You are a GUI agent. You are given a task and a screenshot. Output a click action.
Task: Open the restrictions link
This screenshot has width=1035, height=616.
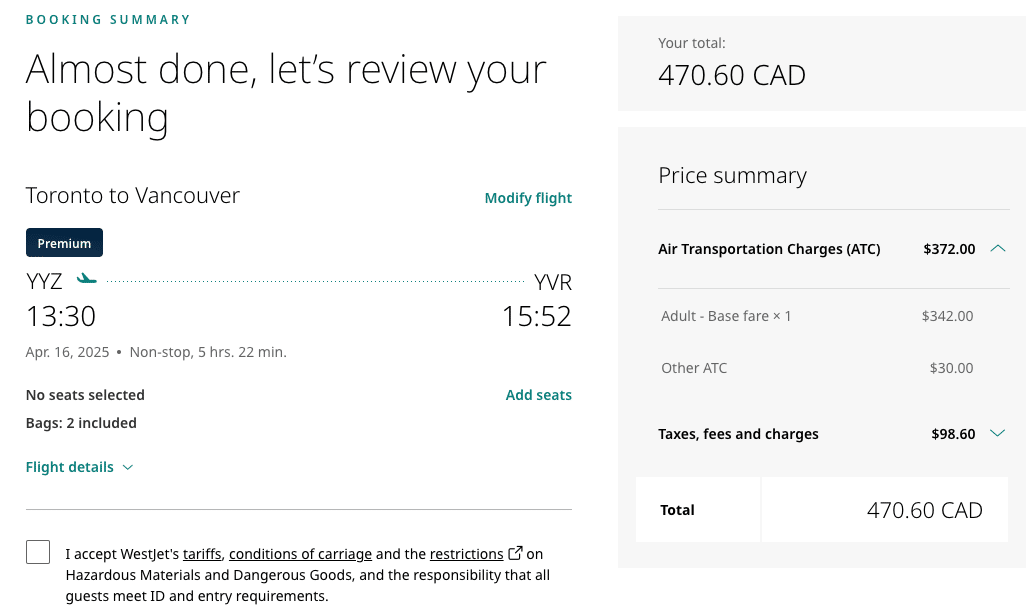point(466,554)
